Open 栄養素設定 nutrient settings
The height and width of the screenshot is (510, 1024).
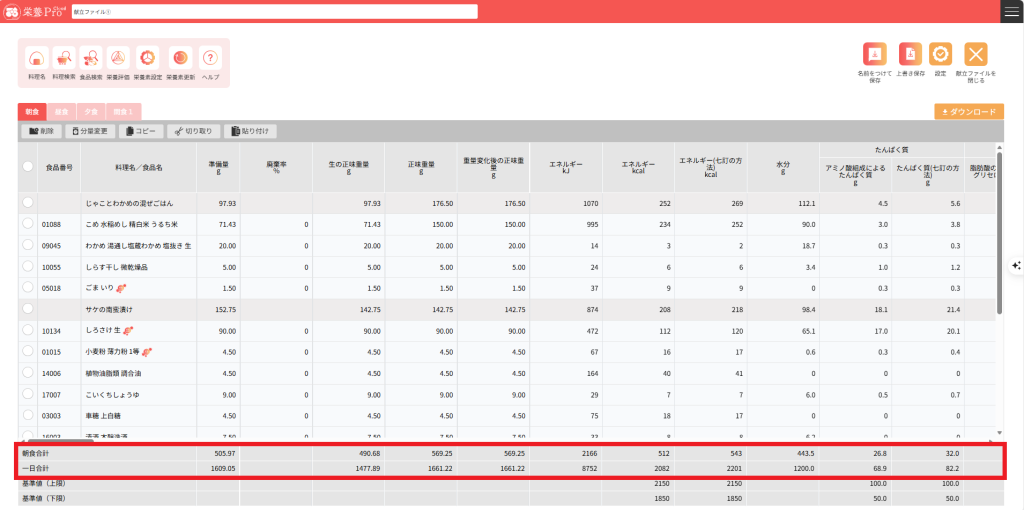coord(146,60)
